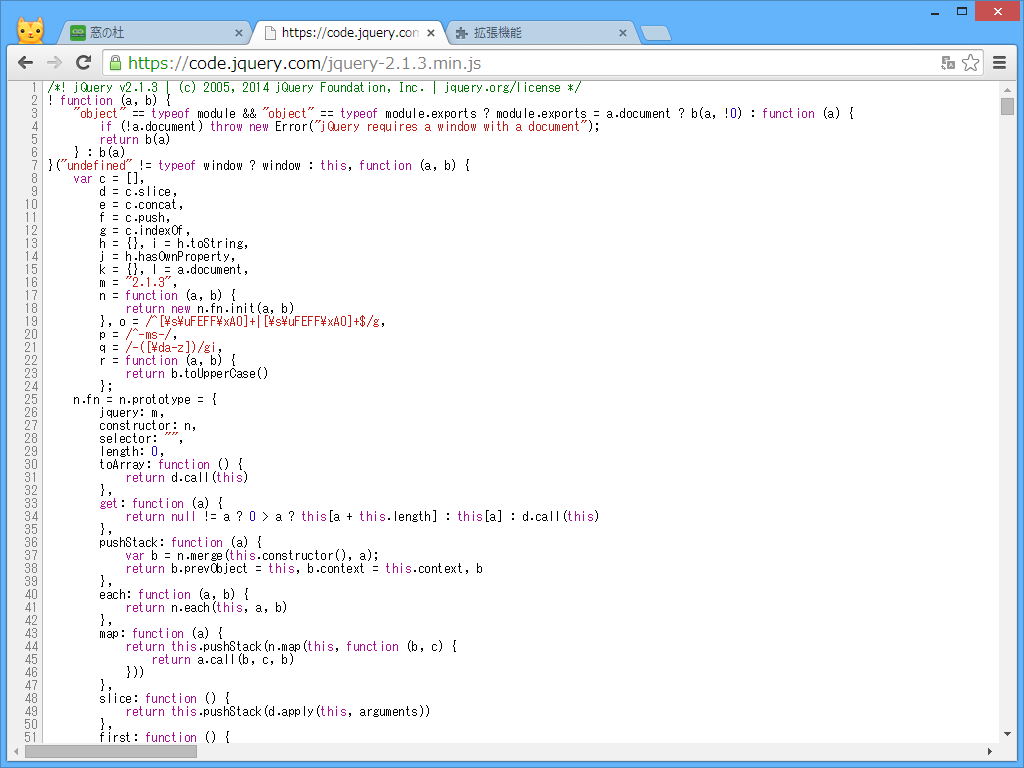
Task: Close the code.jquery.com tab
Action: 431,33
